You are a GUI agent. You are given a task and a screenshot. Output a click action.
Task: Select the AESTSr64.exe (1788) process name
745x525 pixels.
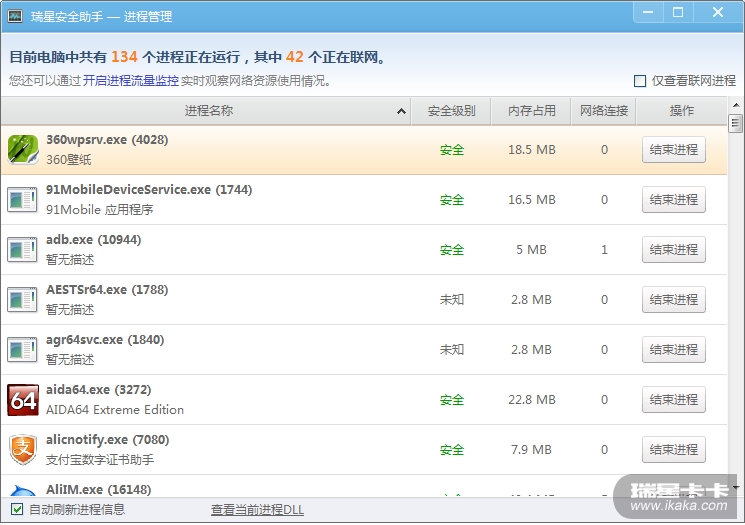[107, 290]
